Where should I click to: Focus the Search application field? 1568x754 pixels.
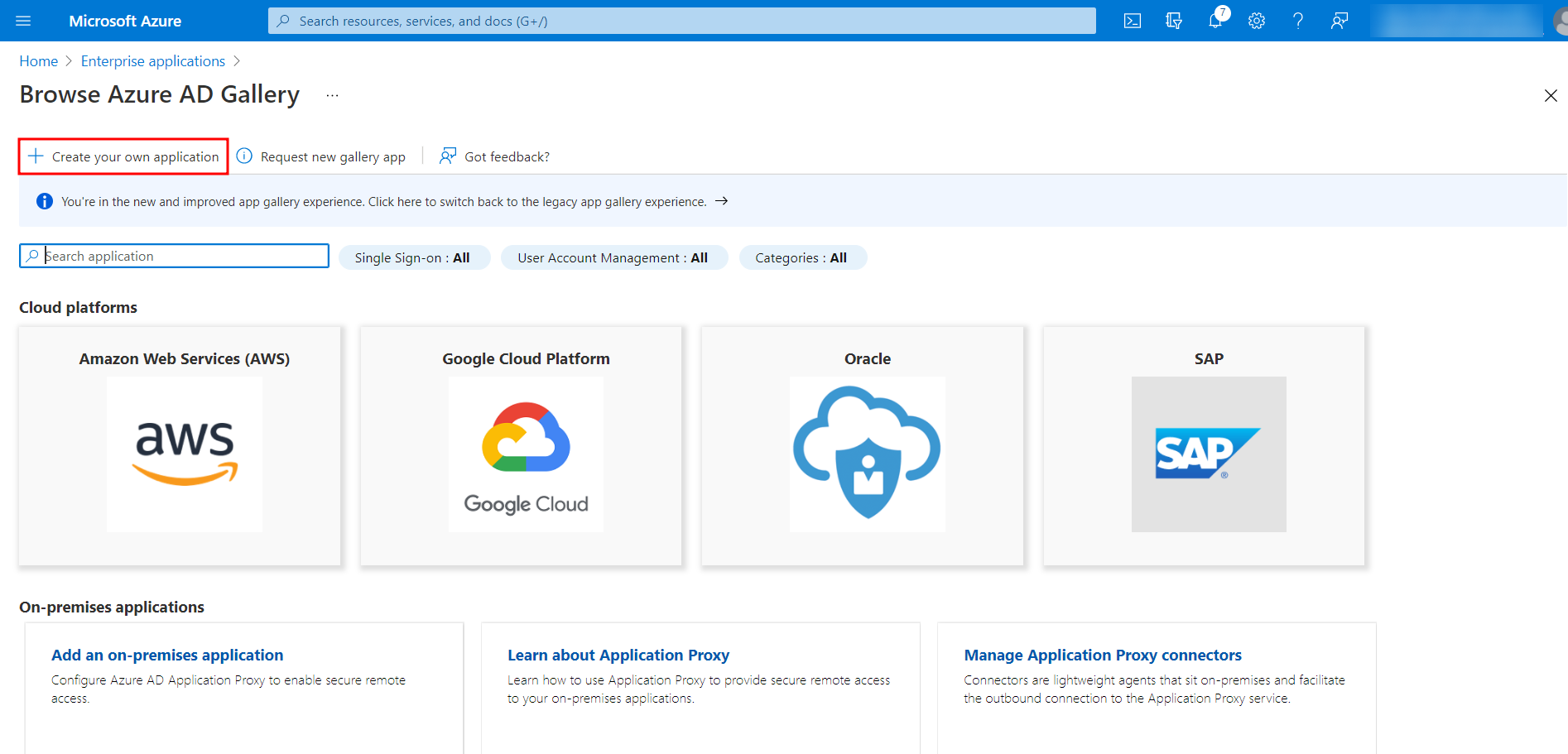click(174, 256)
